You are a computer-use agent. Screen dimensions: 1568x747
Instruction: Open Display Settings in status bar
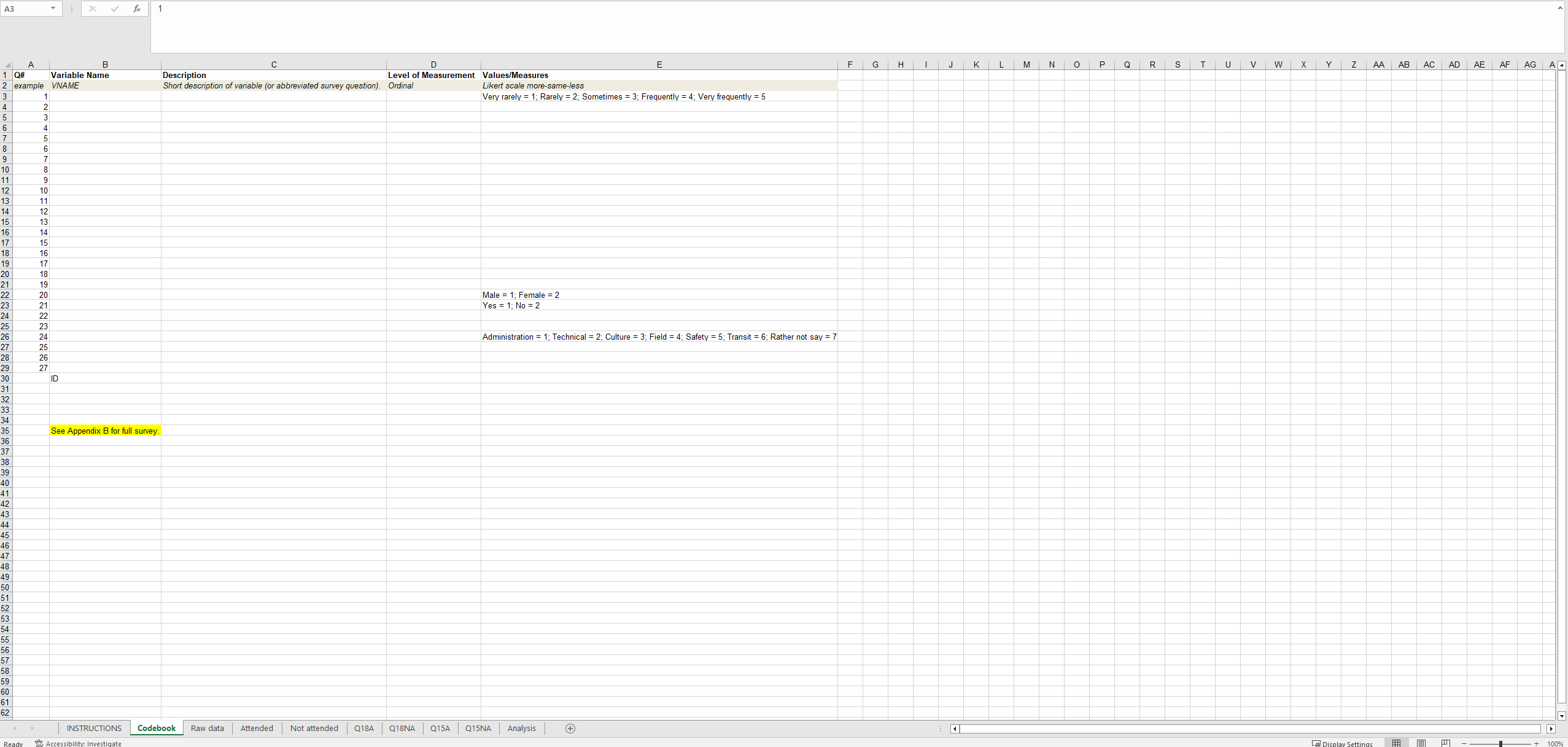point(1342,743)
